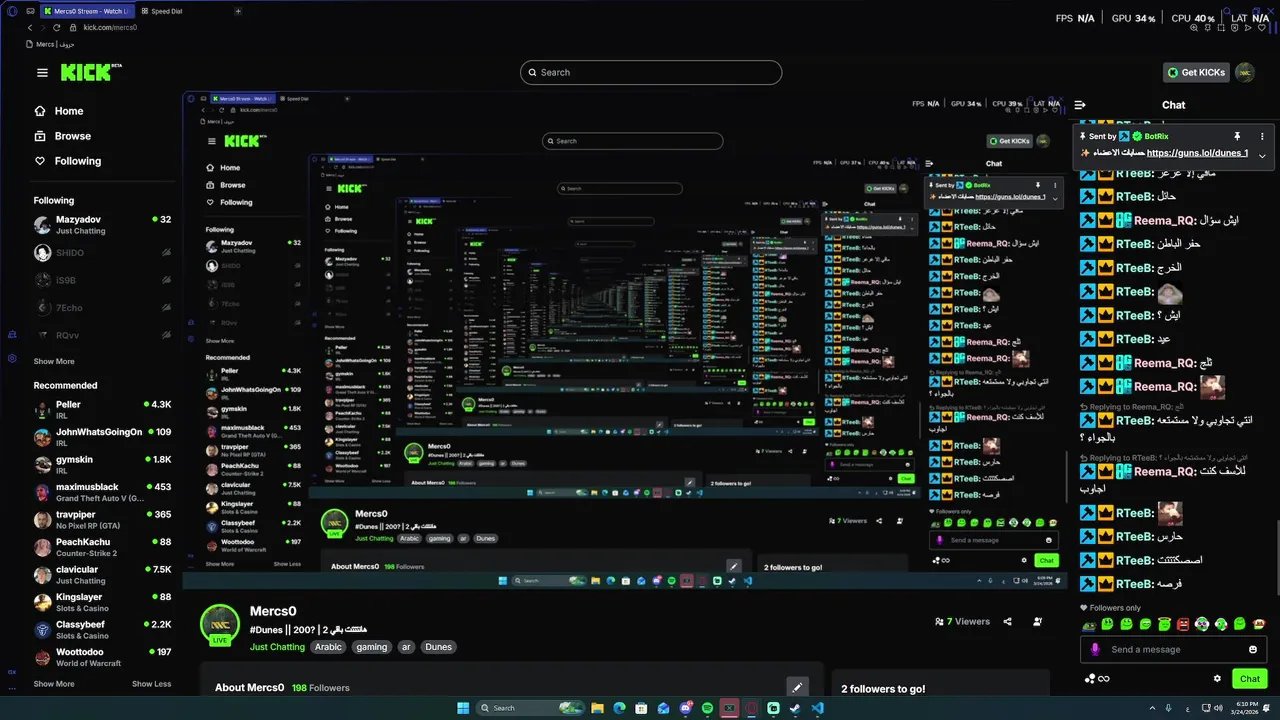Click the gaming tag
1280x720 pixels.
click(x=371, y=647)
